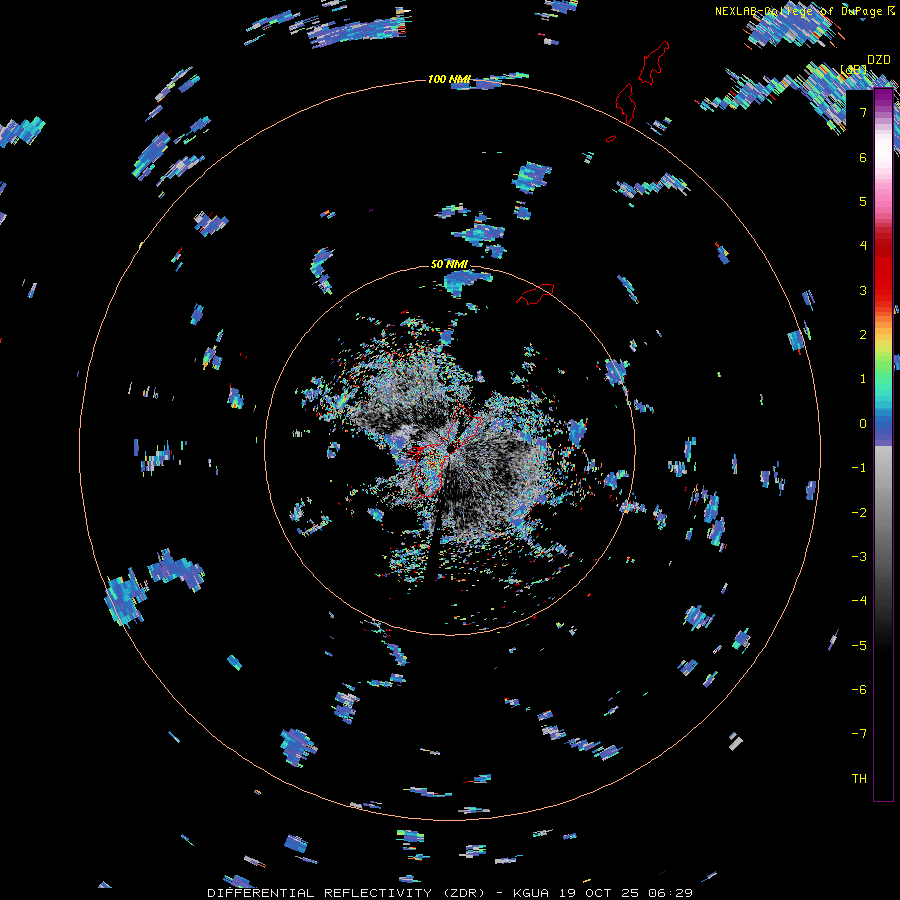900x900 pixels.
Task: Click the -6 dB tick on color scale
Action: pos(859,690)
